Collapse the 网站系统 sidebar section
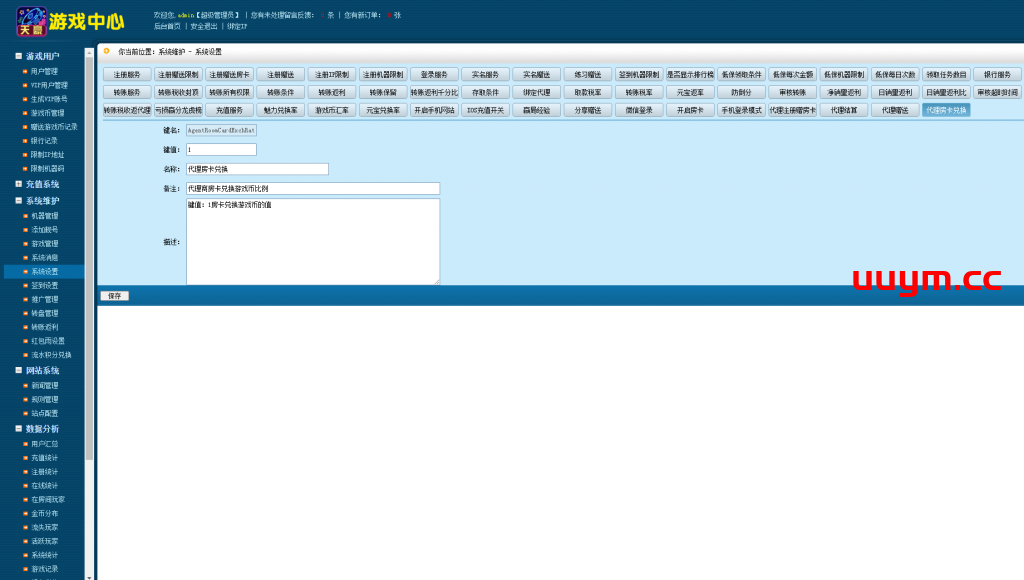 [18, 370]
